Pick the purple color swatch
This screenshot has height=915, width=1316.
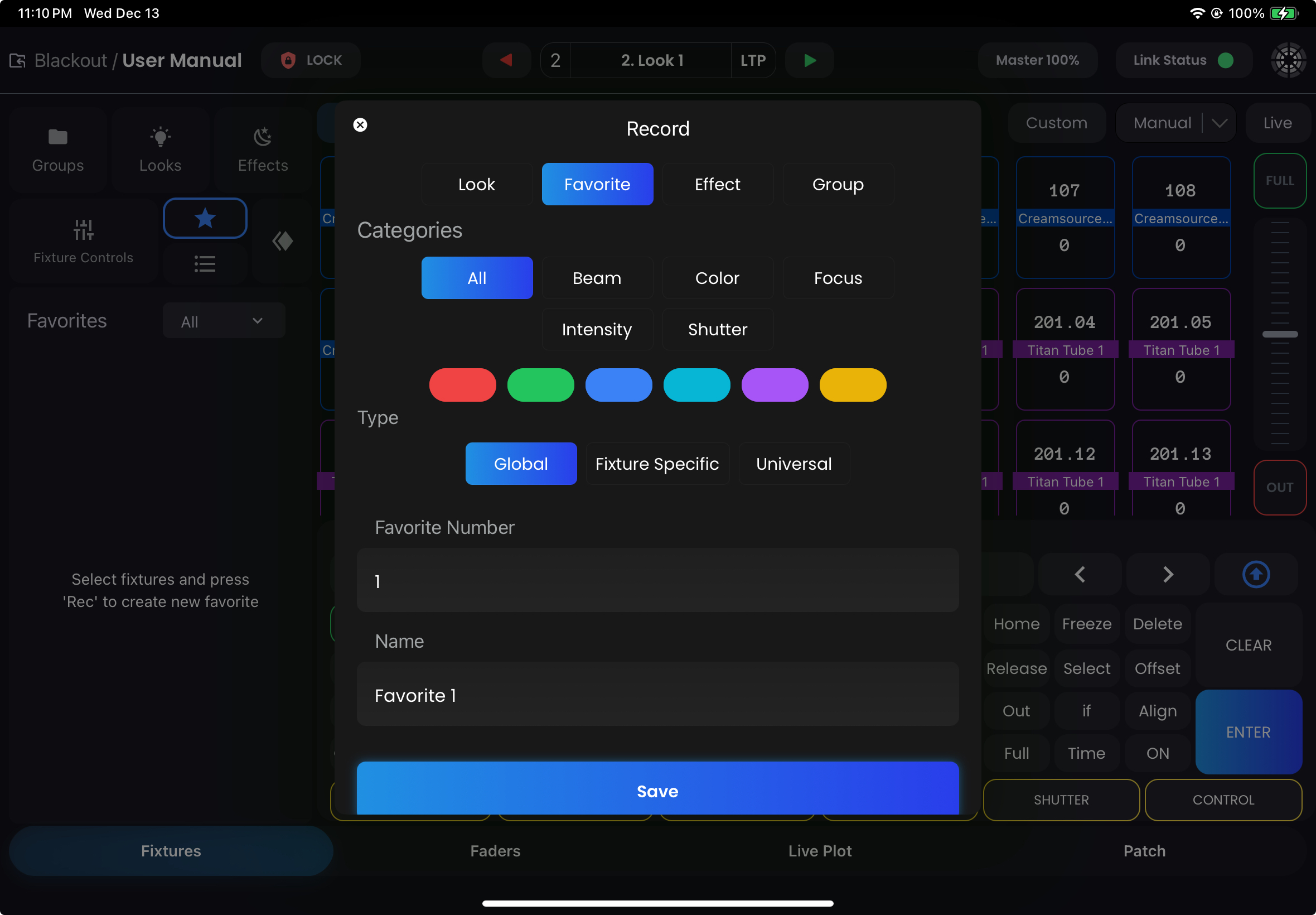point(775,384)
